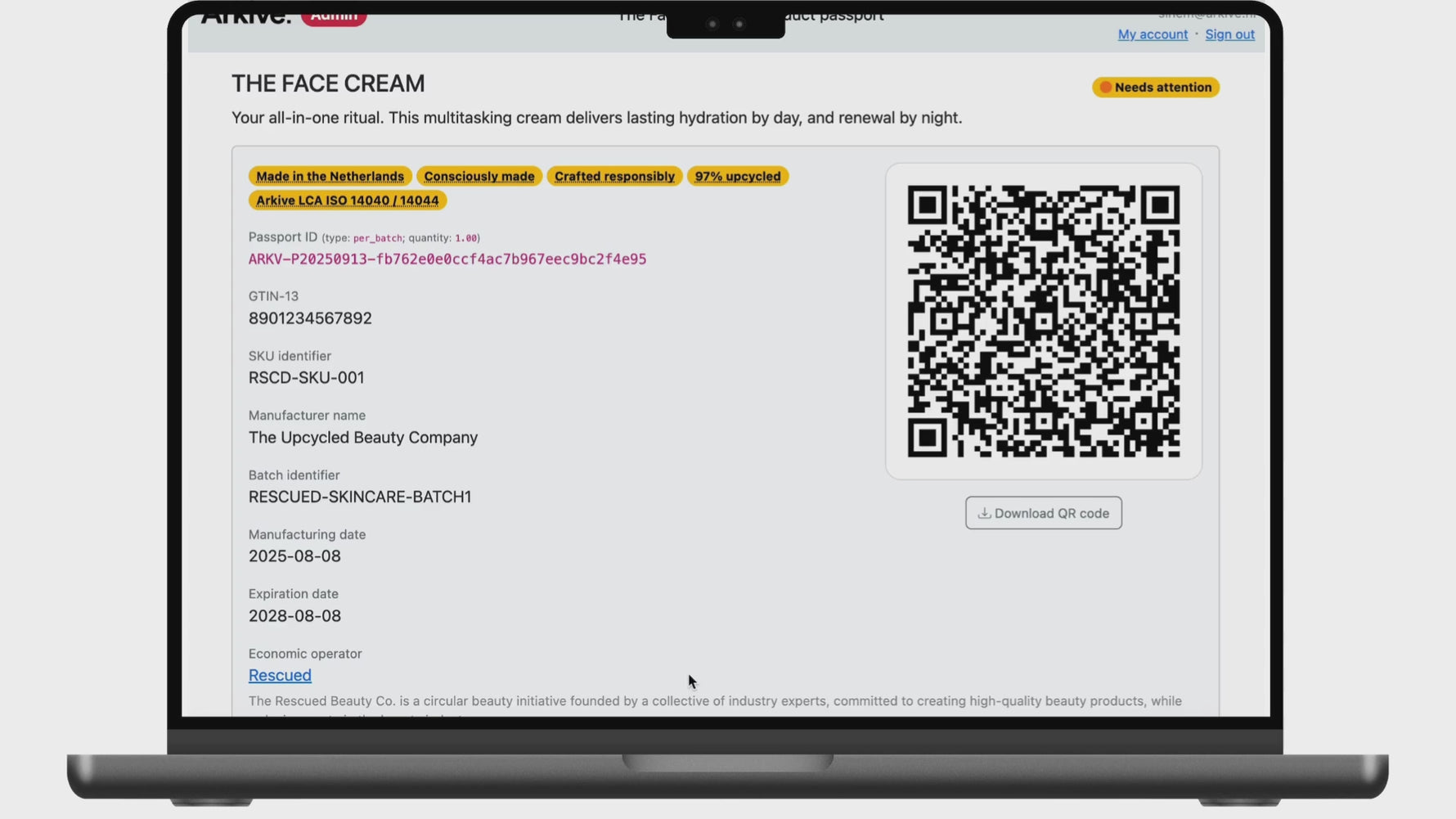Click the Download QR code button
The width and height of the screenshot is (1456, 819).
[1043, 513]
